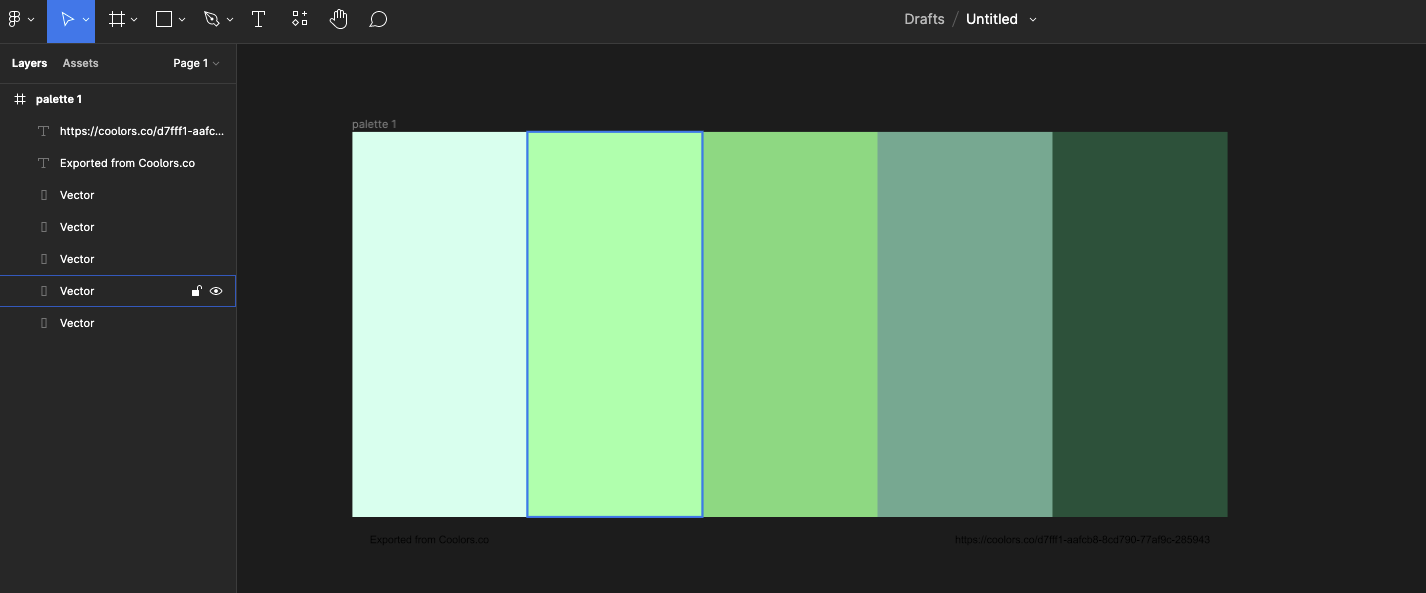Hide the highlighted Vector layer via eye icon

click(216, 291)
